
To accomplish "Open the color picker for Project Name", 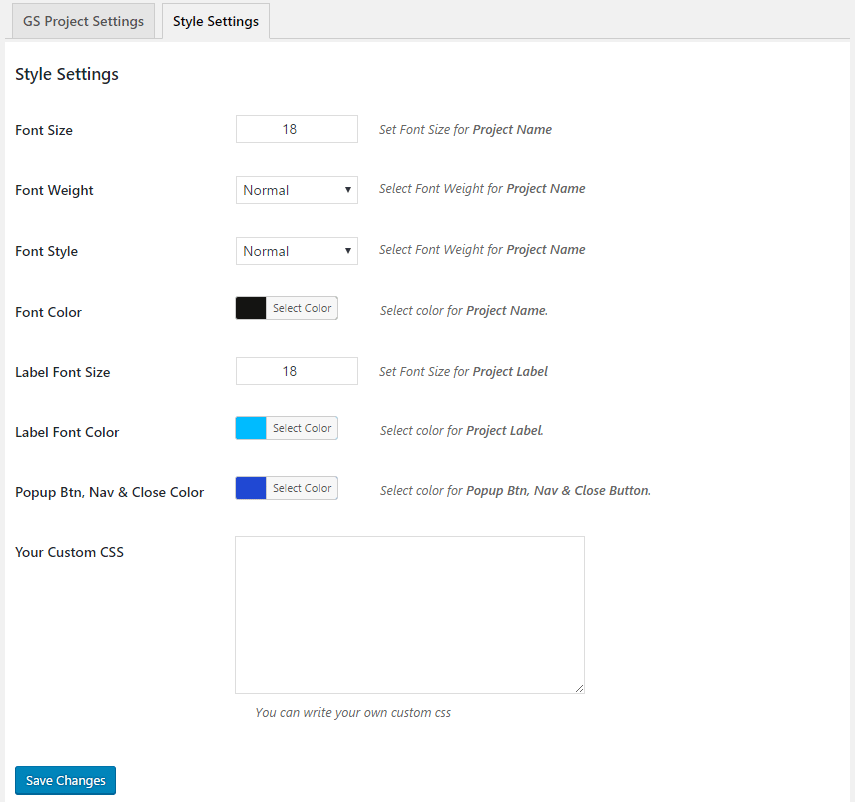I will tap(301, 307).
